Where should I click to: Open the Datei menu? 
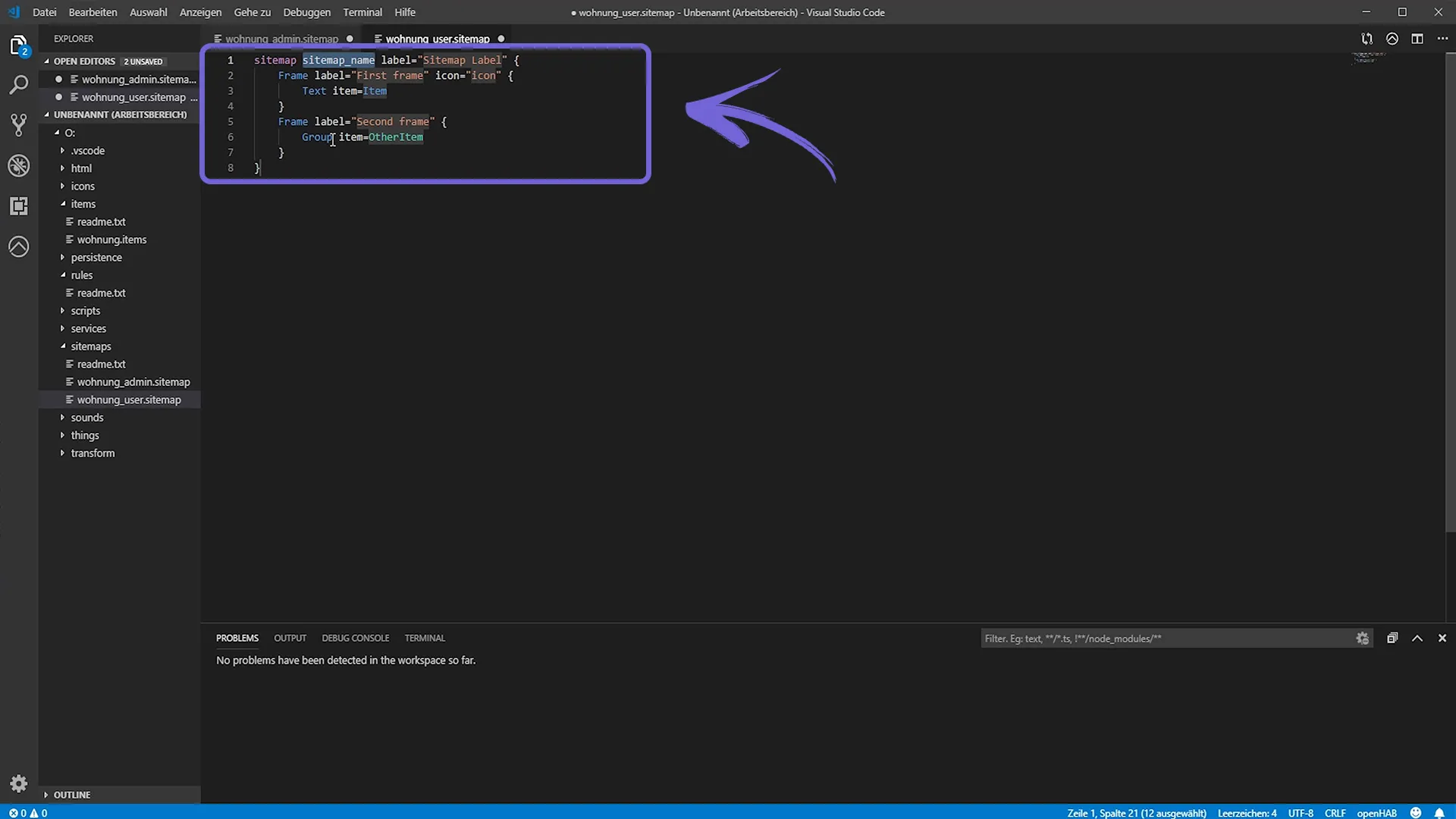coord(44,12)
